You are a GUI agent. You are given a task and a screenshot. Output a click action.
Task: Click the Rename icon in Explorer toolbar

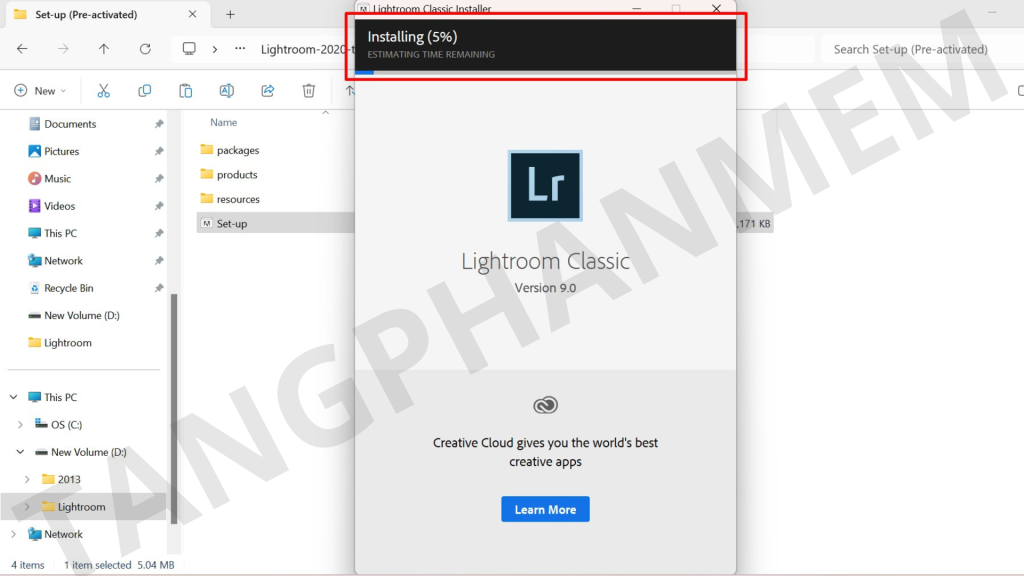point(227,91)
